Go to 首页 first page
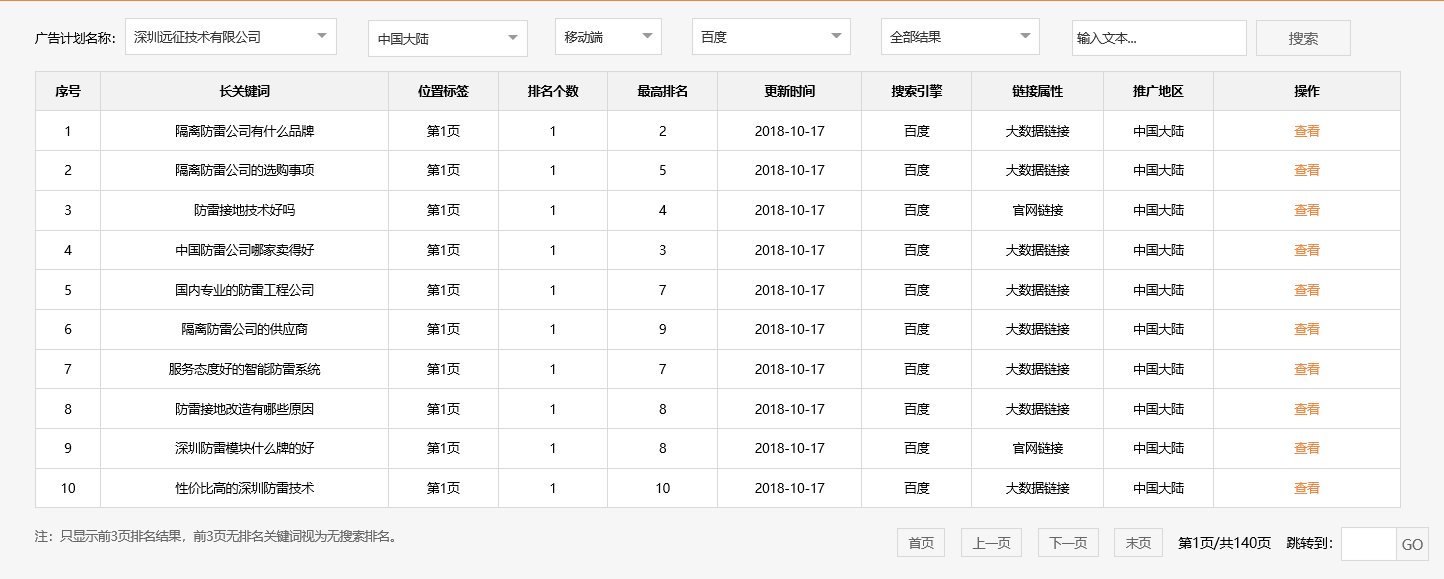This screenshot has width=1444, height=579. [919, 542]
